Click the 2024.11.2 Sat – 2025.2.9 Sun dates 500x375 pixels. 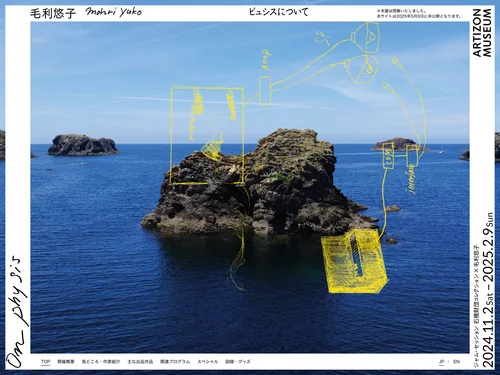(x=487, y=290)
